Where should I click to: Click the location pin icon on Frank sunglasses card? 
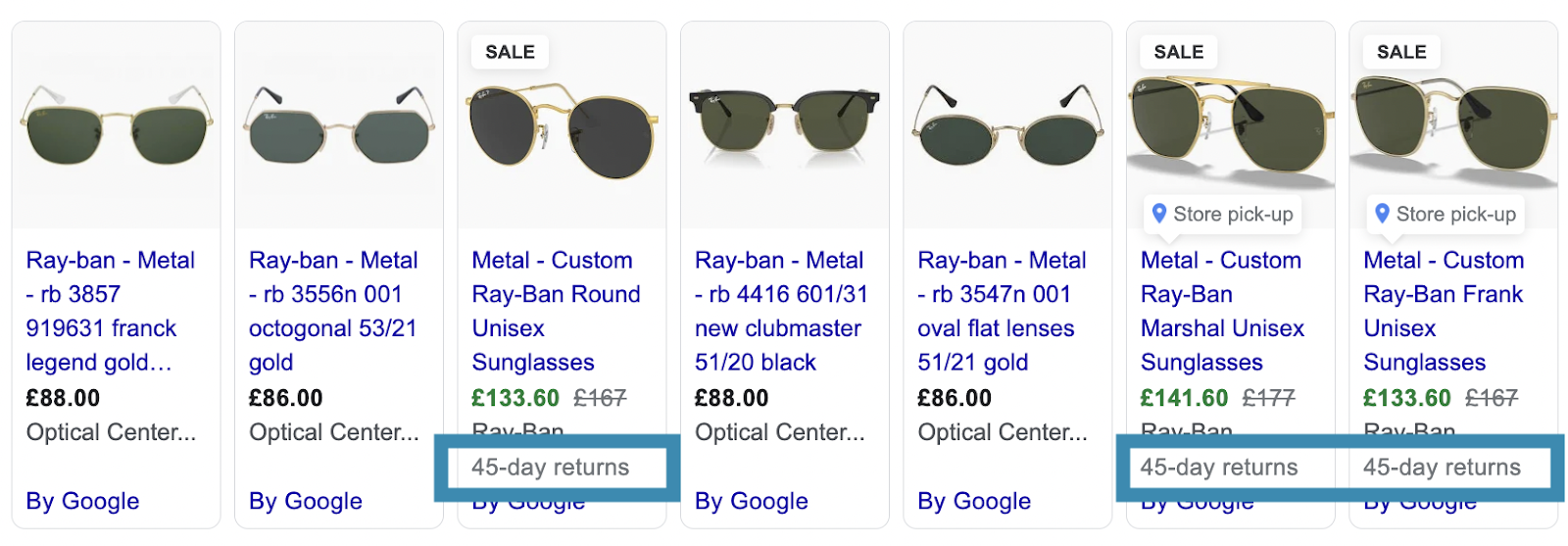coord(1382,214)
